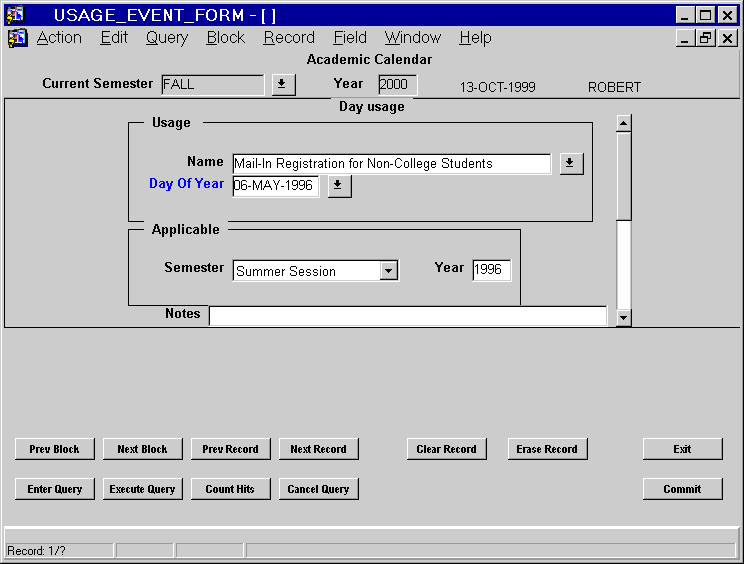
Task: Click the Count Hits button
Action: [231, 489]
